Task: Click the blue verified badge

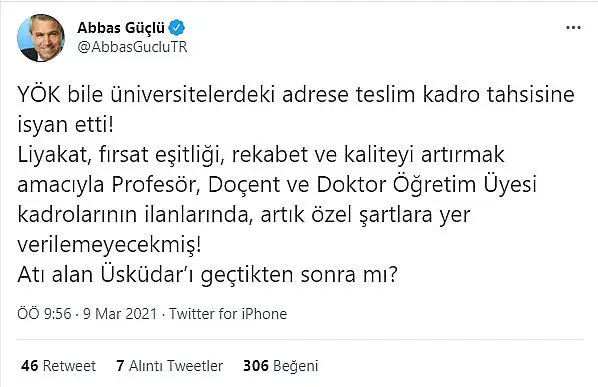Action: [177, 28]
